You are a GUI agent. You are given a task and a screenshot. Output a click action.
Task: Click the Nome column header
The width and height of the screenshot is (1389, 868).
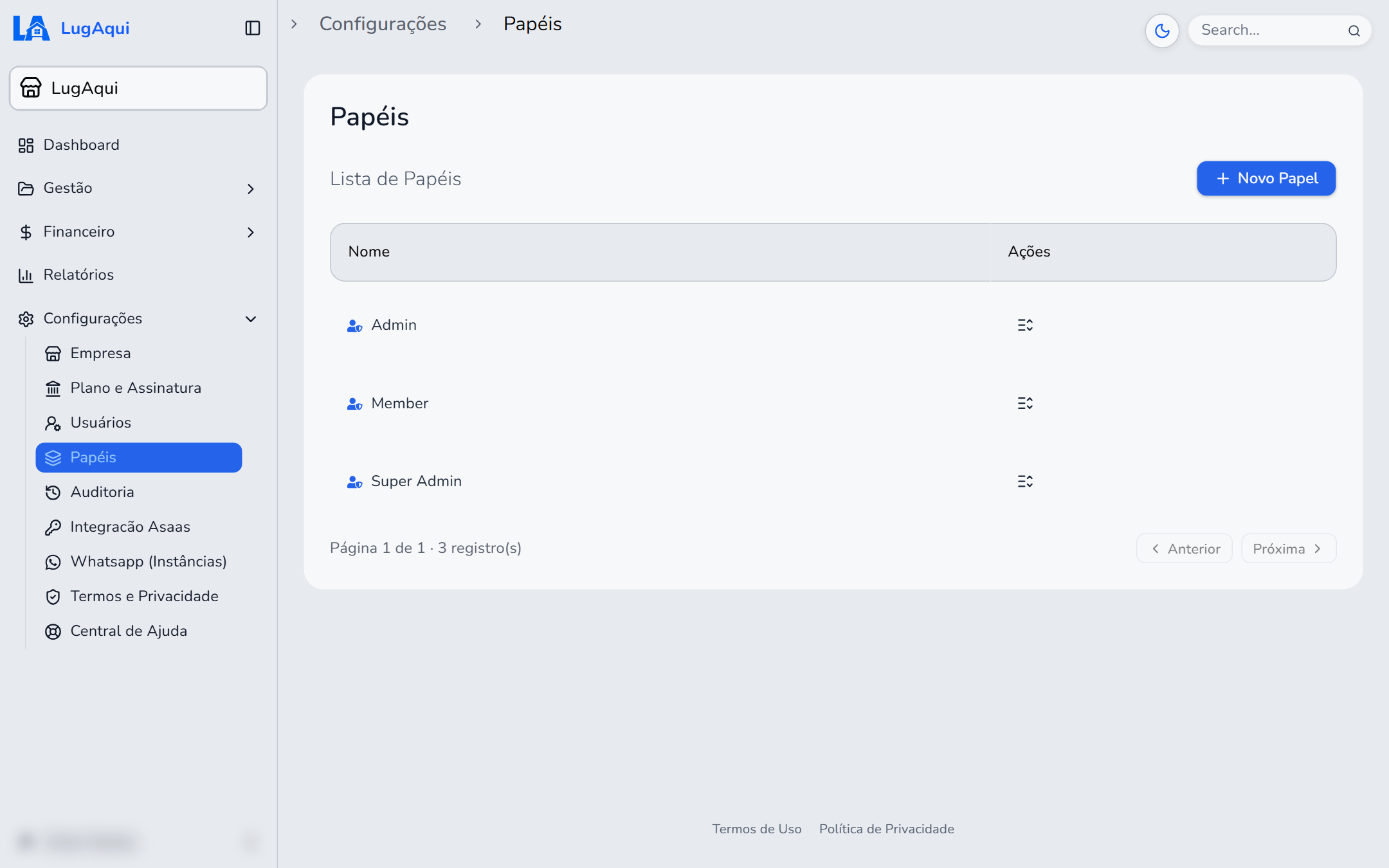click(x=368, y=252)
